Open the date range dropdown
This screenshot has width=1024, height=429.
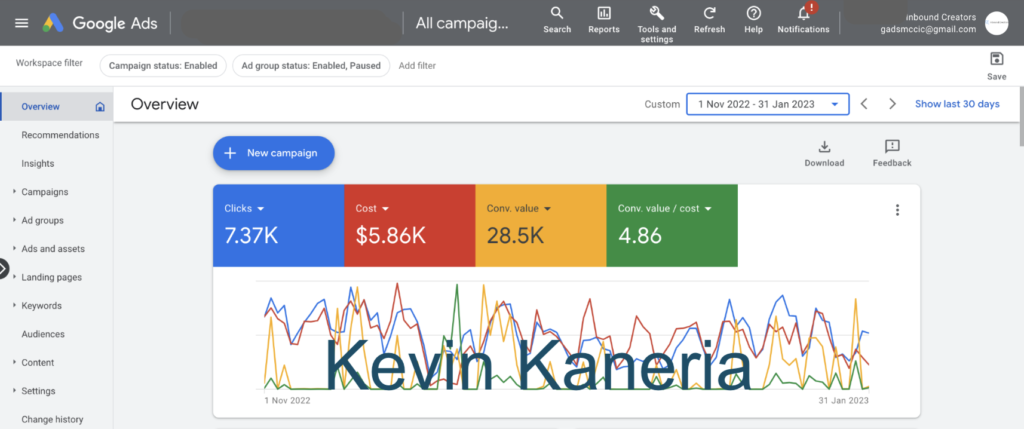click(x=768, y=104)
